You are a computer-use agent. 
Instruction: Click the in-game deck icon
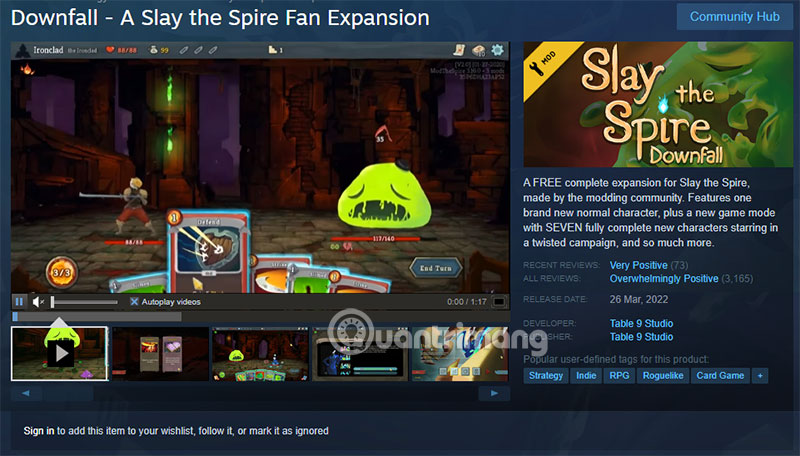point(479,50)
